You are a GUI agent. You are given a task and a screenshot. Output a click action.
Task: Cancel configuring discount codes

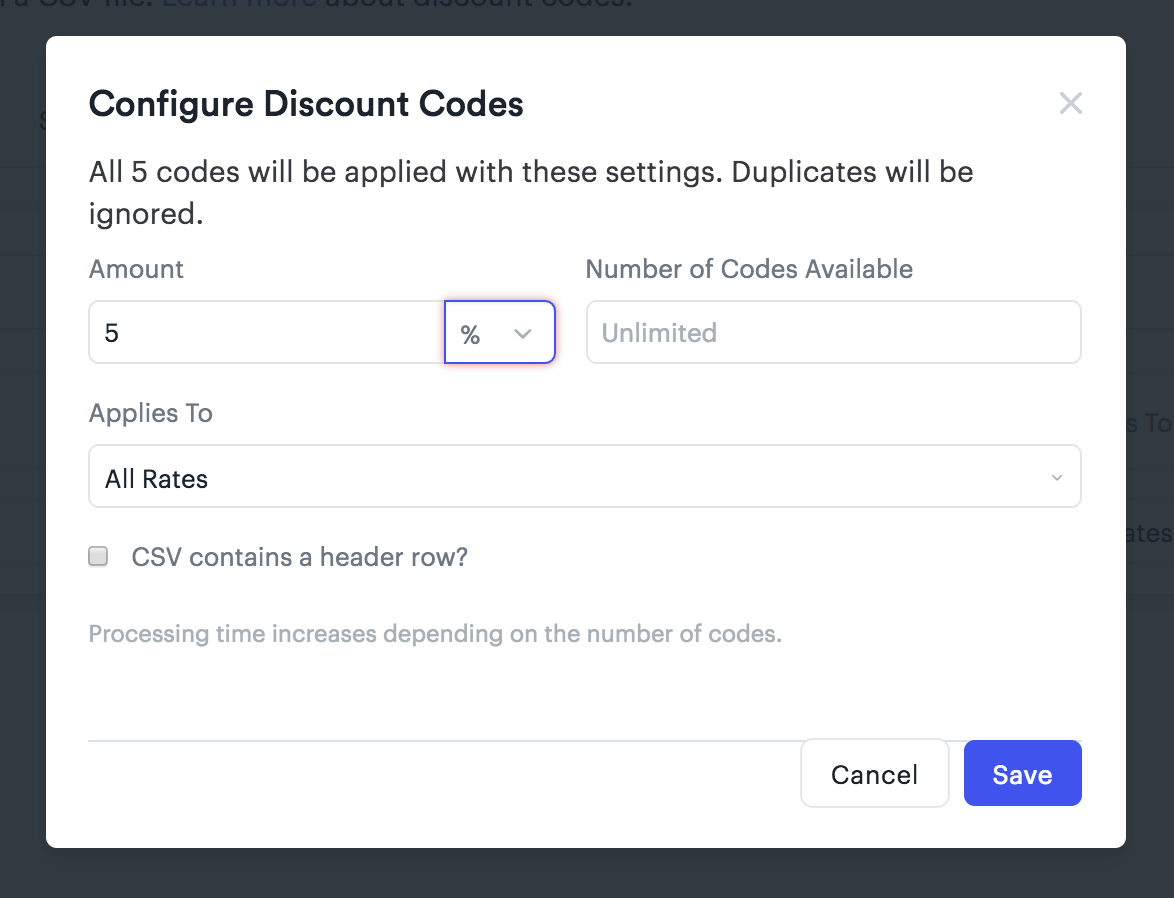point(874,773)
